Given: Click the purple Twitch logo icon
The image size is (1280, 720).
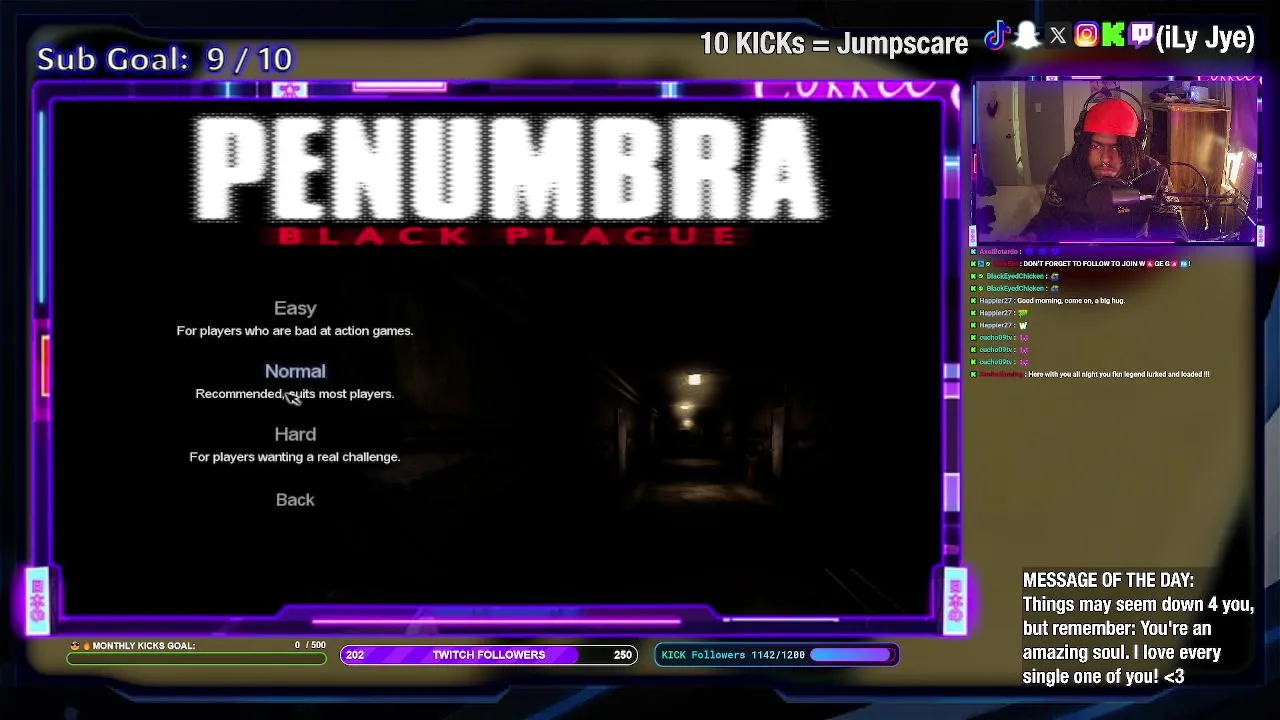Looking at the screenshot, I should [x=1141, y=37].
